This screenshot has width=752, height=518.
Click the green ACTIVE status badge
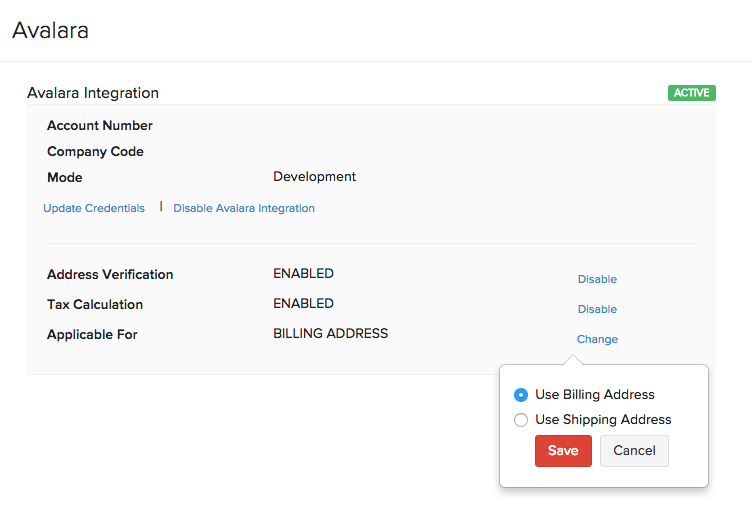point(691,93)
